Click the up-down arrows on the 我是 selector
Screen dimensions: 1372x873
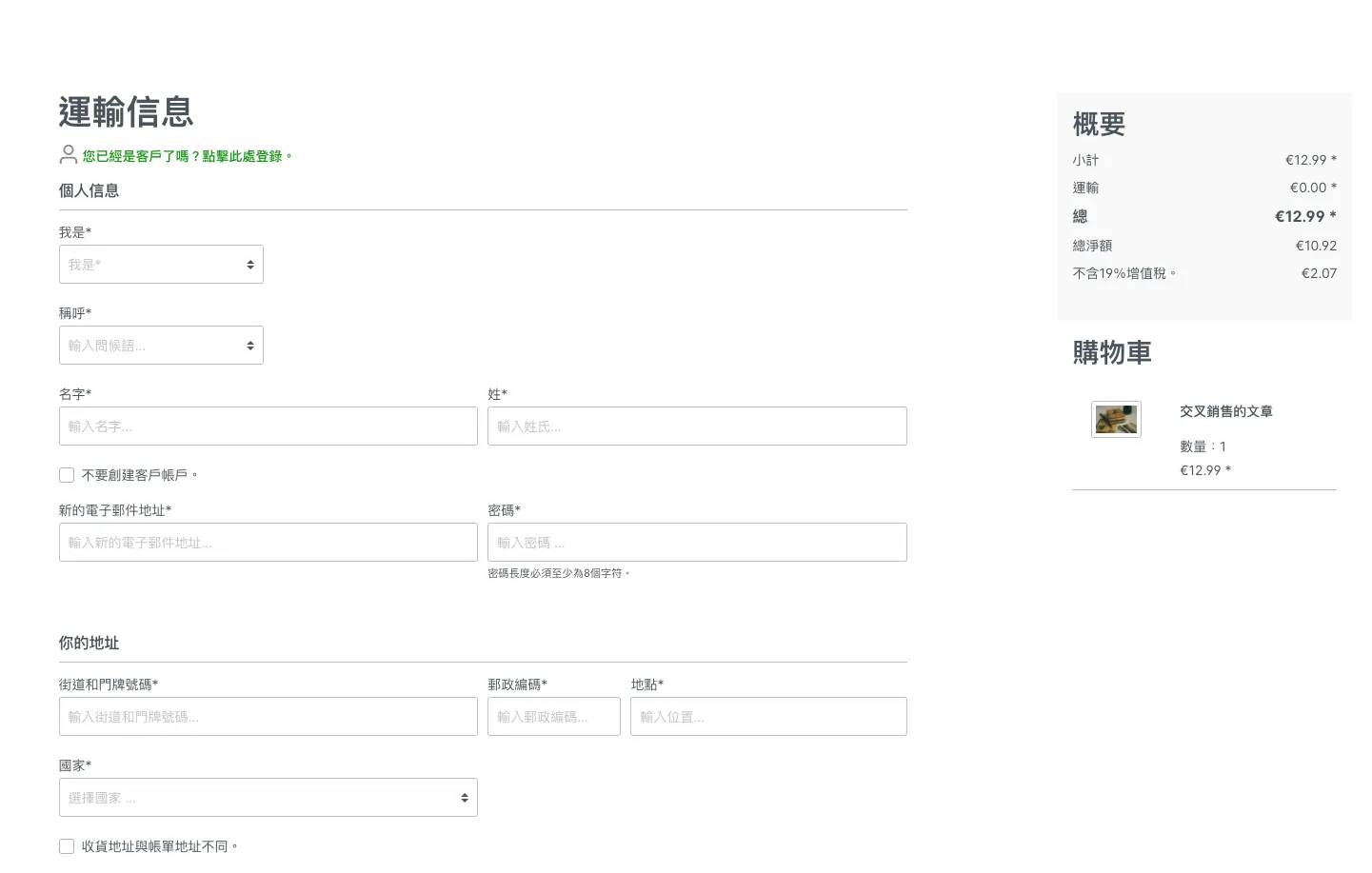[x=250, y=264]
